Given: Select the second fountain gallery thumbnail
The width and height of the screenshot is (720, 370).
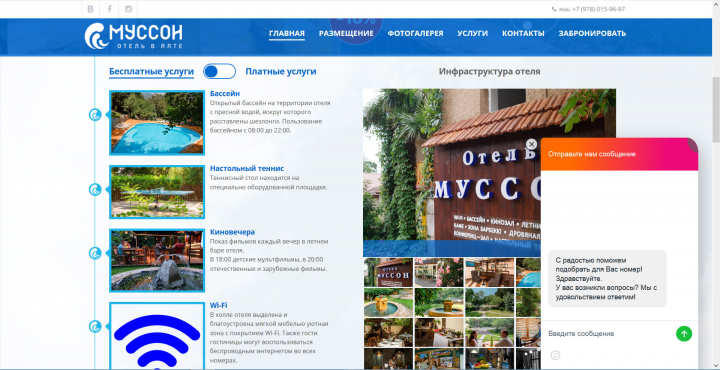Looking at the screenshot, I should click(439, 303).
